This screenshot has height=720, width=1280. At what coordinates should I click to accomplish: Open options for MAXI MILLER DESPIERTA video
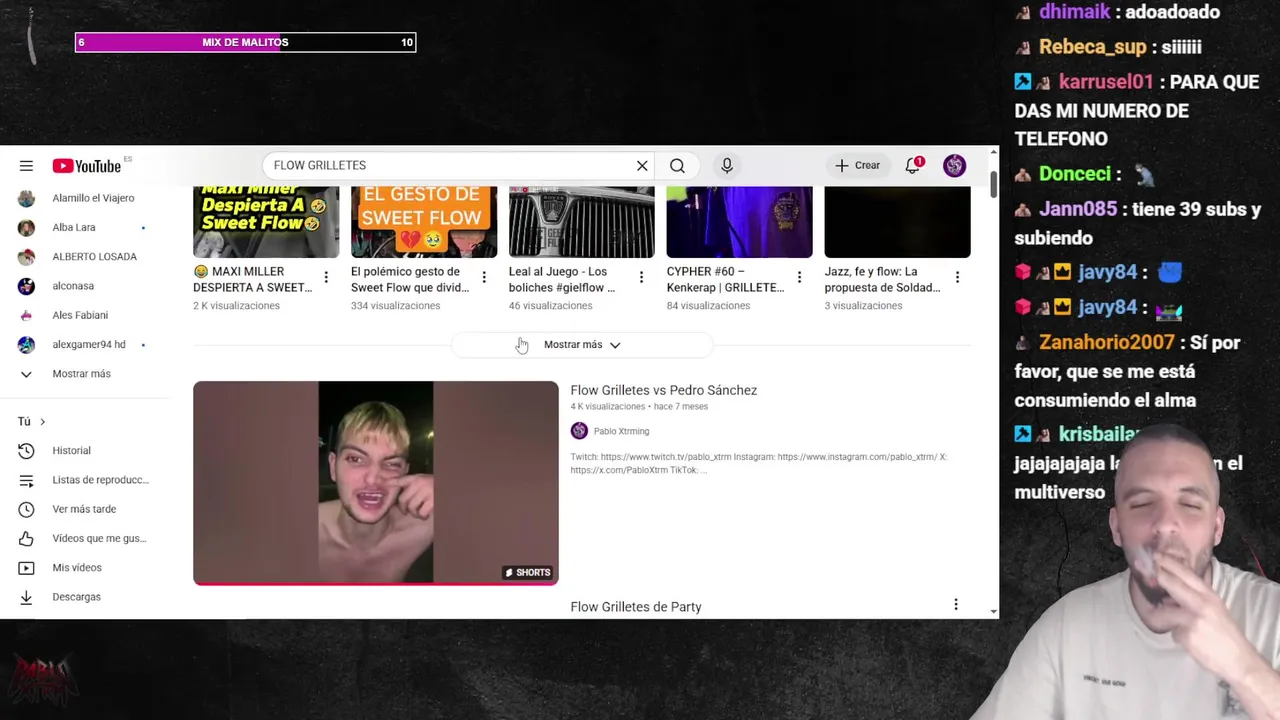[326, 277]
